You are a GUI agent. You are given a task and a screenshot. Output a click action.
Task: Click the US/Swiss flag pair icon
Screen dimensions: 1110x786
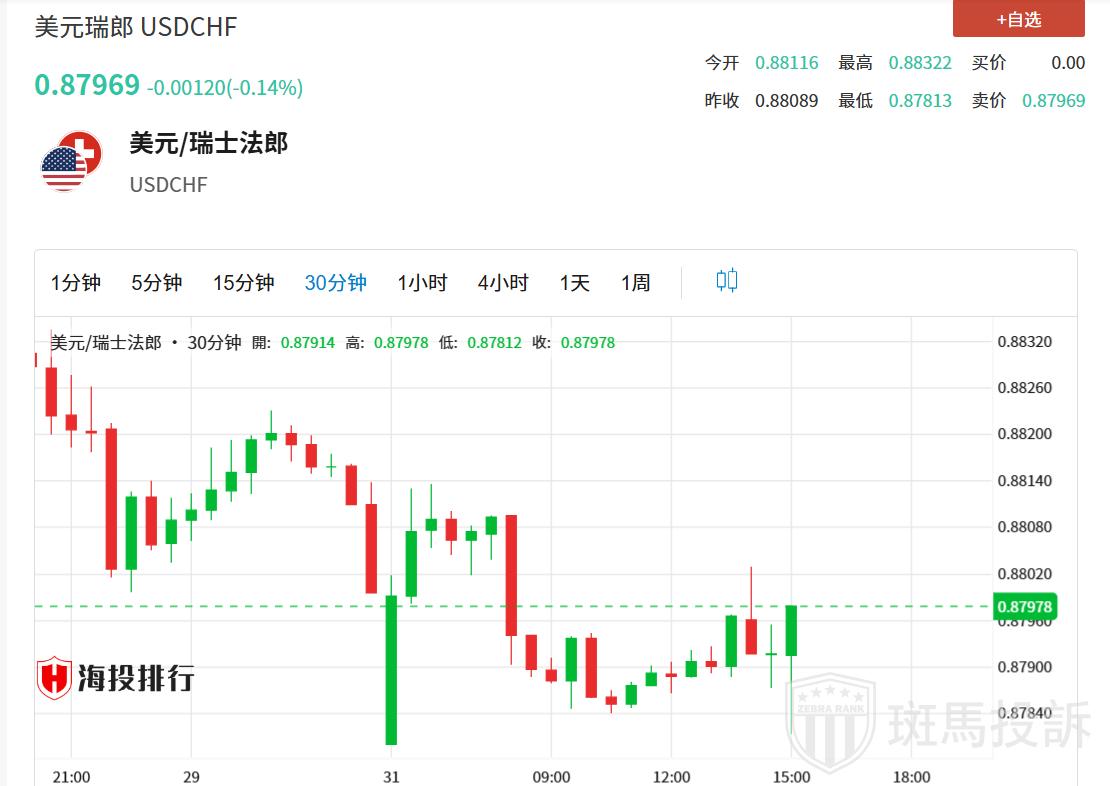click(72, 160)
